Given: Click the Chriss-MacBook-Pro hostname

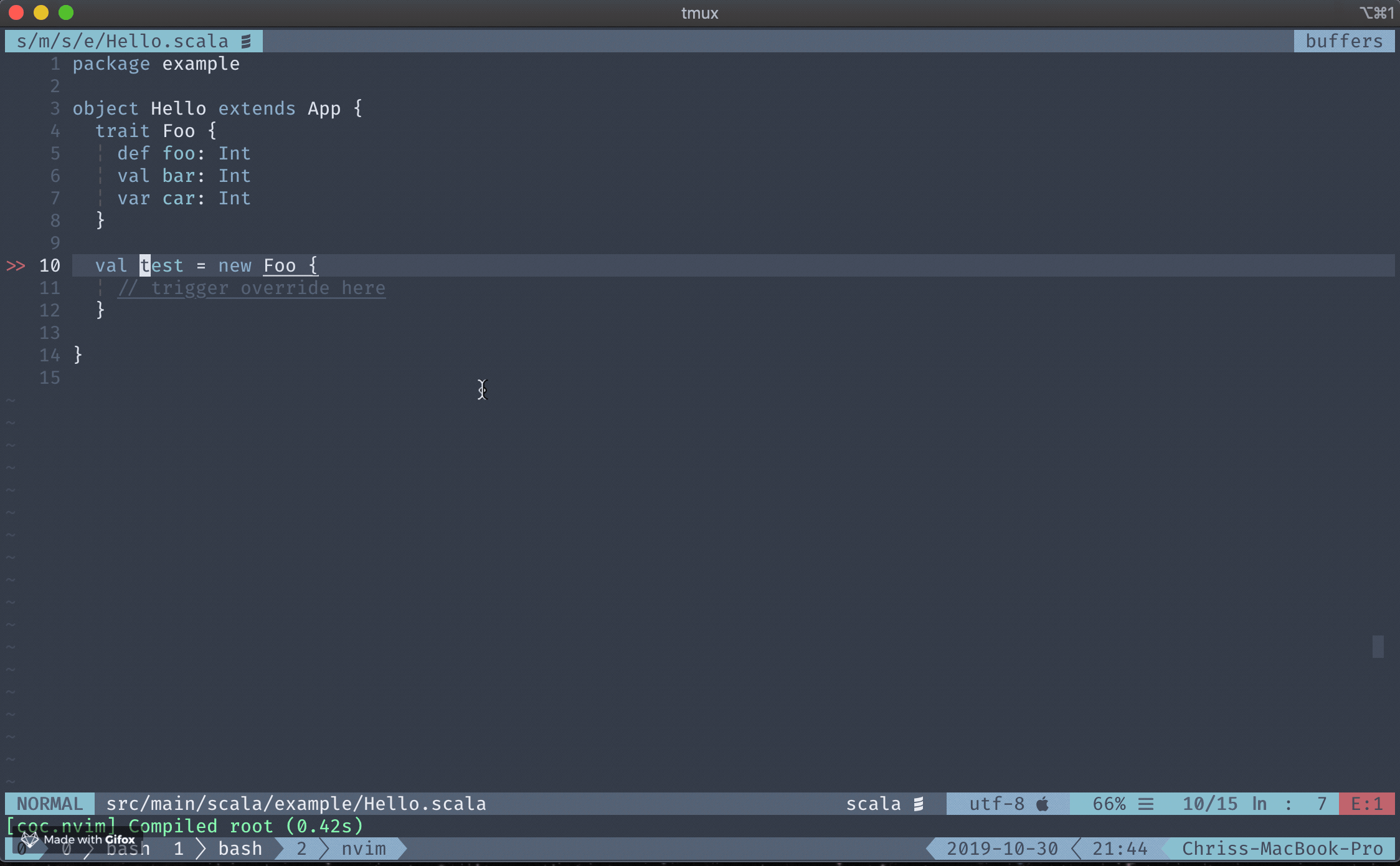Looking at the screenshot, I should (x=1282, y=849).
